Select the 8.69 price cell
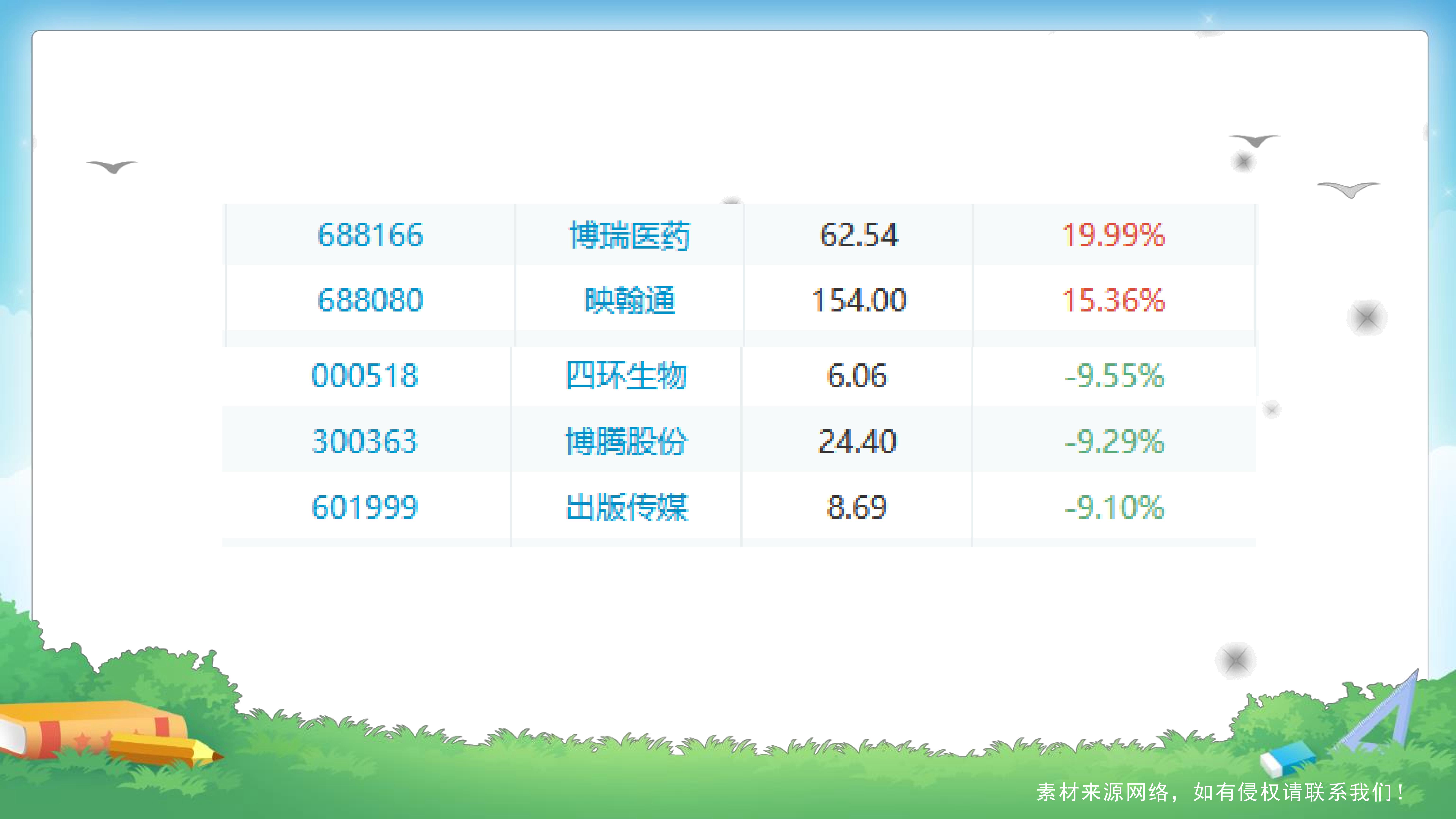 (857, 507)
